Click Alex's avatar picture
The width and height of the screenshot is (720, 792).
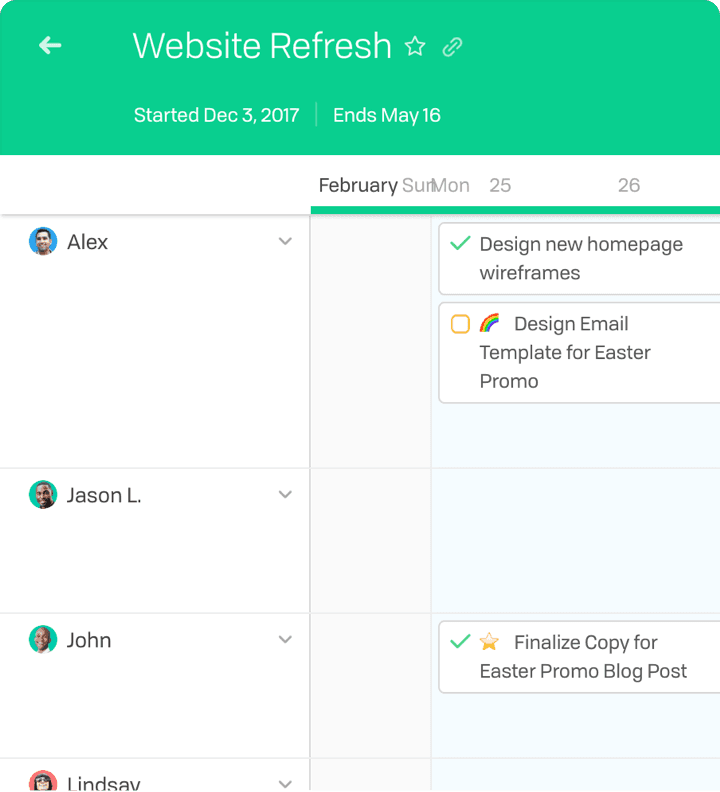tap(43, 242)
